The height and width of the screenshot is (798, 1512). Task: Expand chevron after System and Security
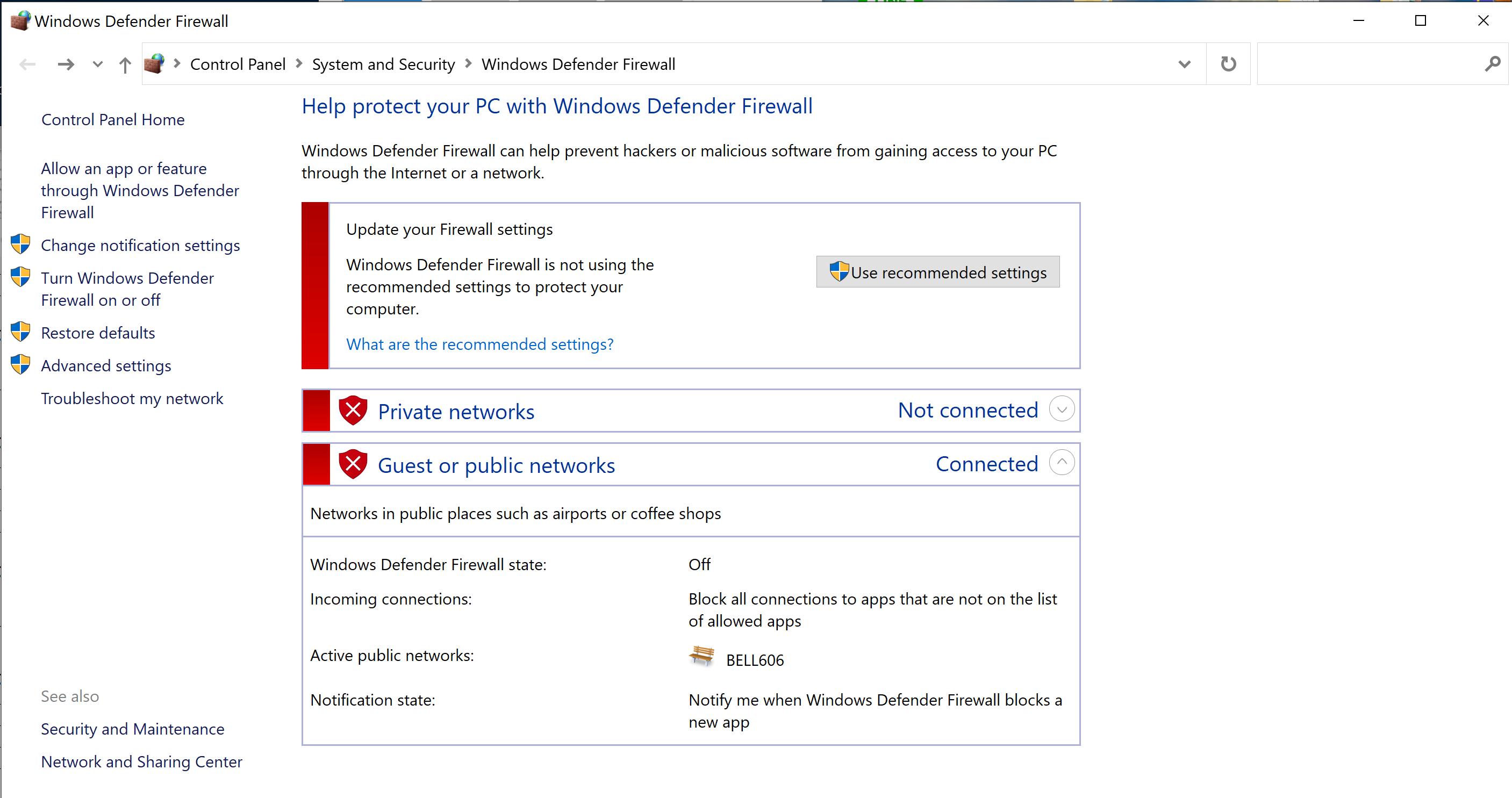tap(468, 63)
